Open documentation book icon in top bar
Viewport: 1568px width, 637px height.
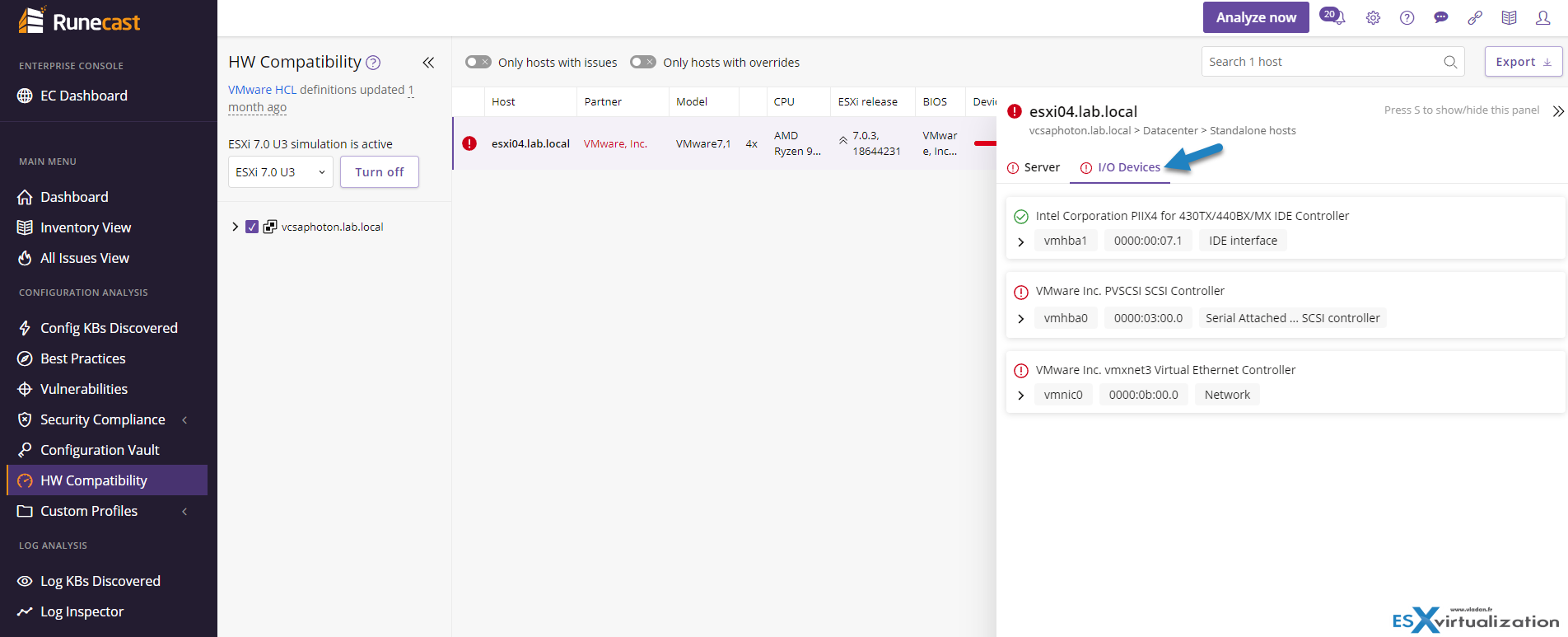pos(1509,17)
